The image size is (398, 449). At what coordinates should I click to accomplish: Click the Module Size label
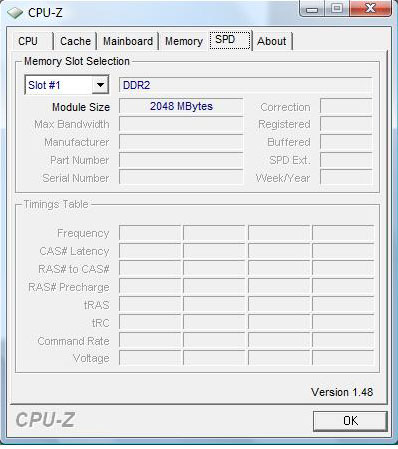coord(81,107)
